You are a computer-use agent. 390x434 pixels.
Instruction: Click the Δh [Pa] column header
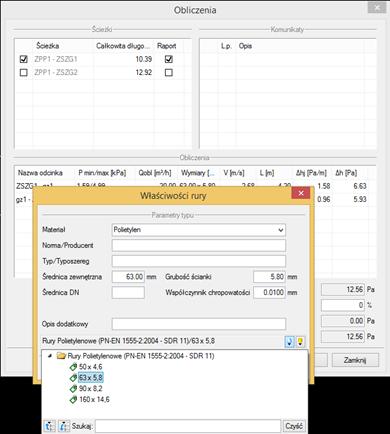pos(346,173)
